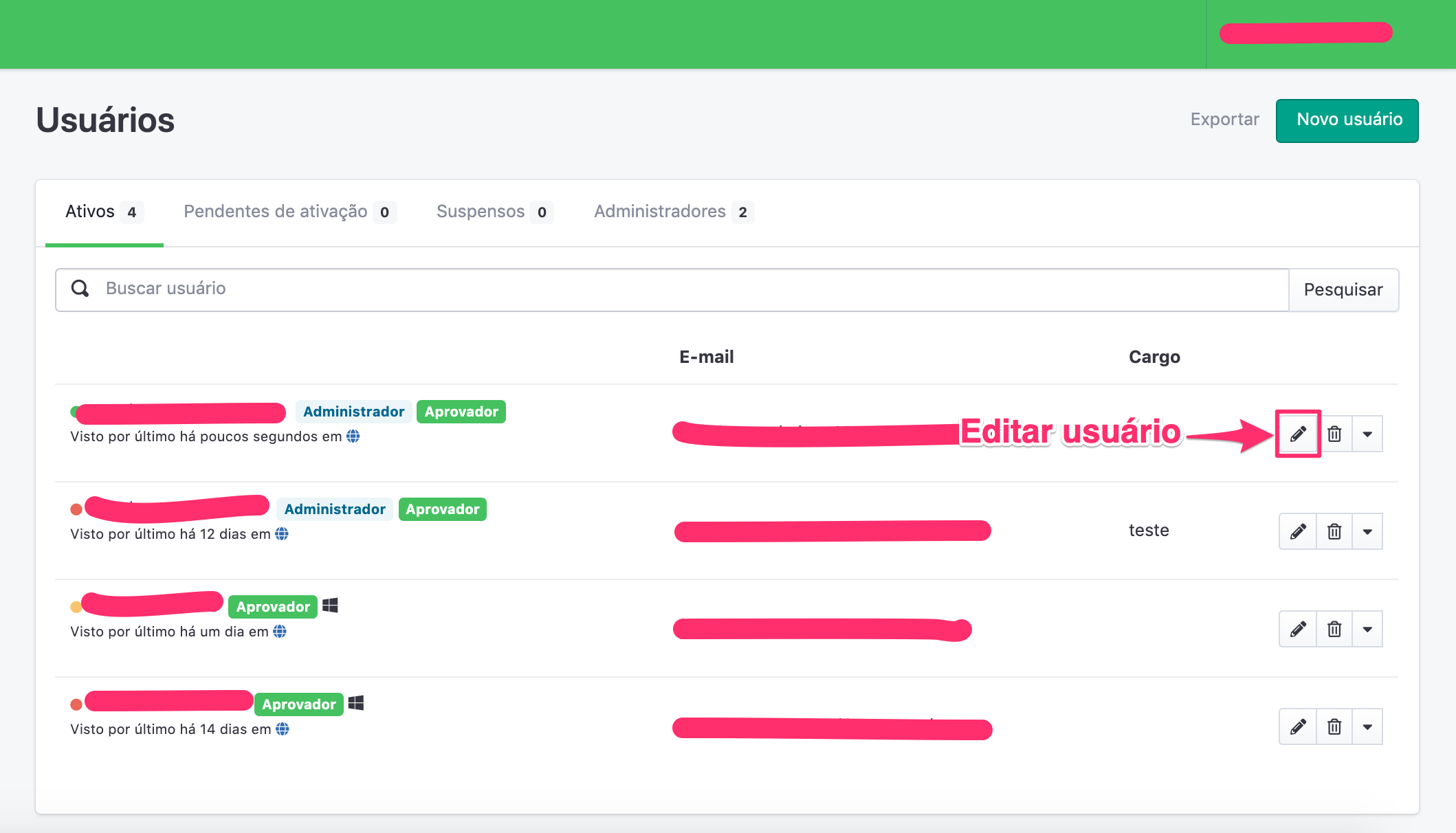
Task: Click trash icon for user seen 12 days ago
Action: point(1334,531)
